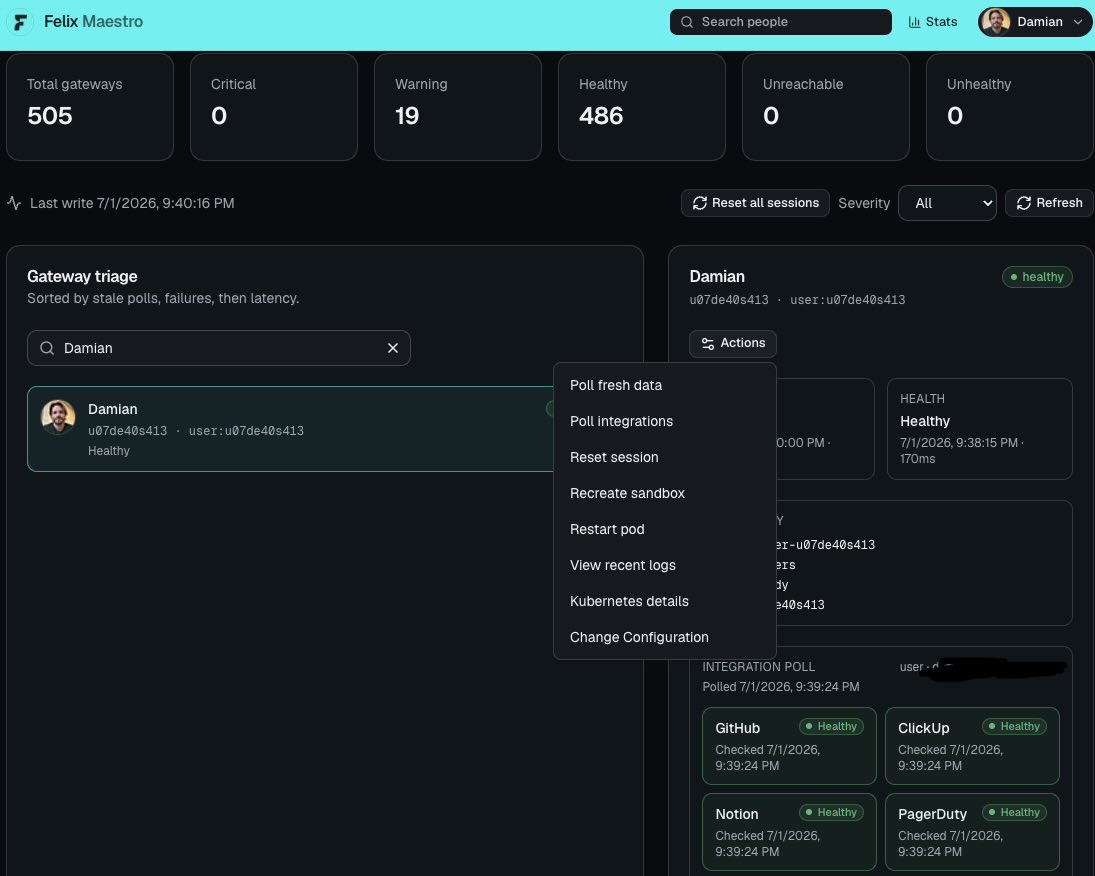This screenshot has height=876, width=1095.
Task: Choose View recent logs
Action: 664,565
